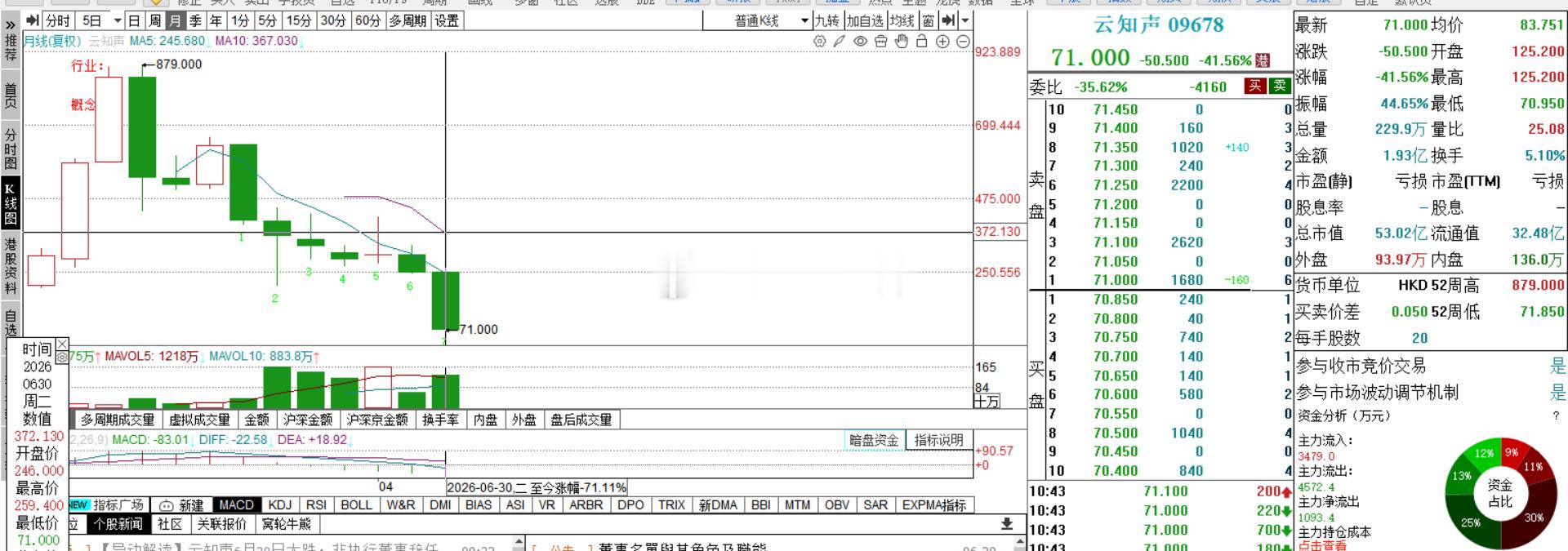
Task: Open the 个股新闻 tab
Action: (x=118, y=524)
